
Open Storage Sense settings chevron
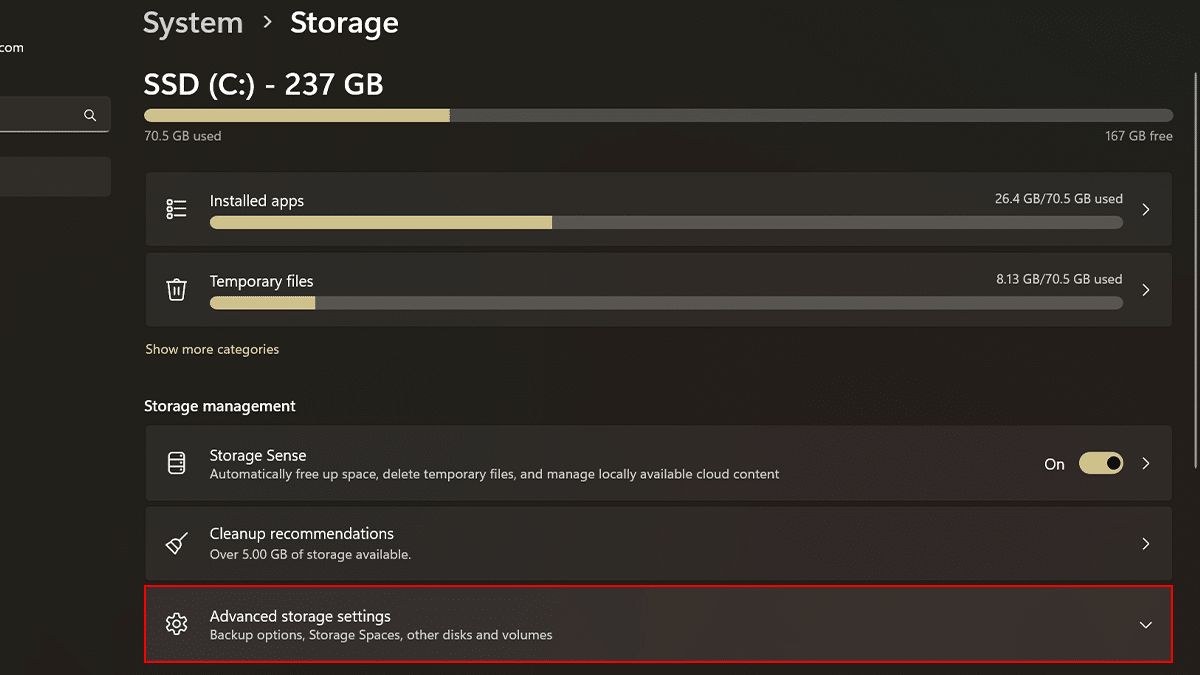coord(1146,464)
